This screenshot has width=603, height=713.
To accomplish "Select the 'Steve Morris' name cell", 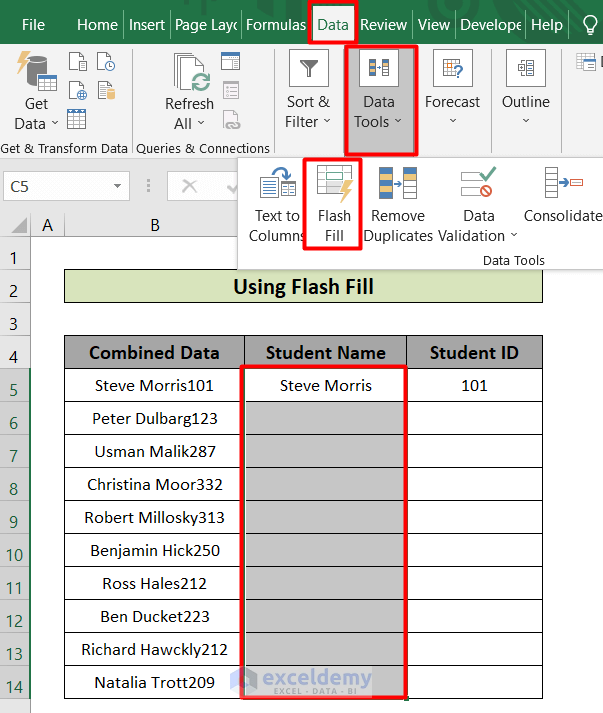I will 326,386.
